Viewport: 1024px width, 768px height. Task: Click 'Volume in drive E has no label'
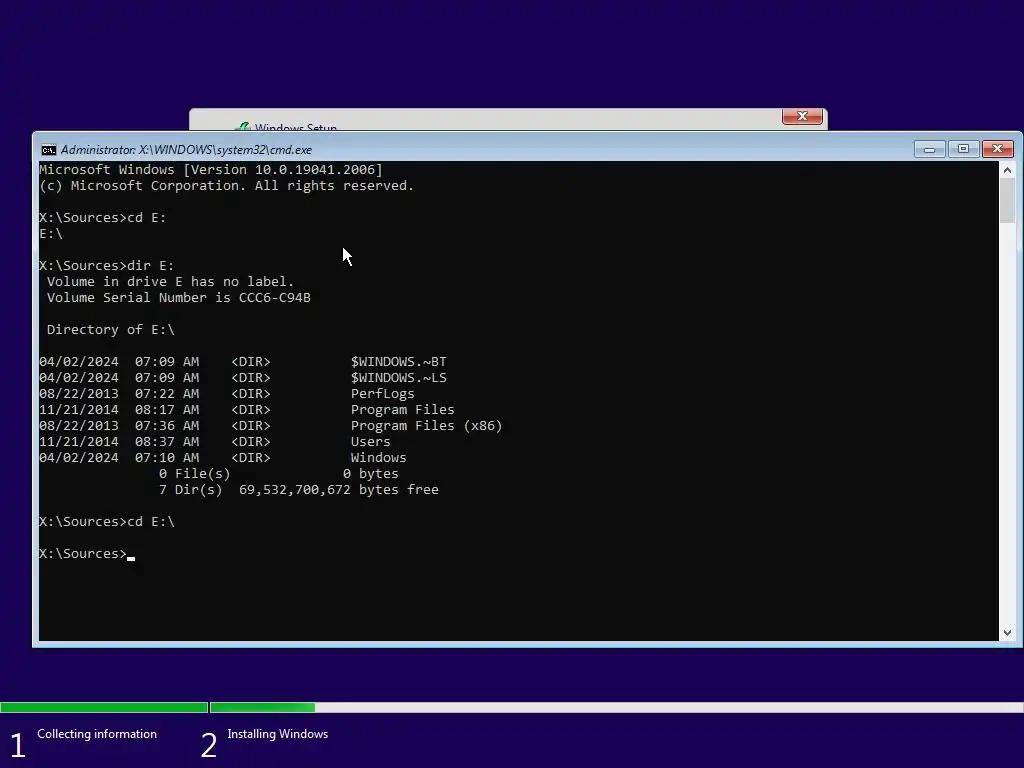[x=170, y=281]
